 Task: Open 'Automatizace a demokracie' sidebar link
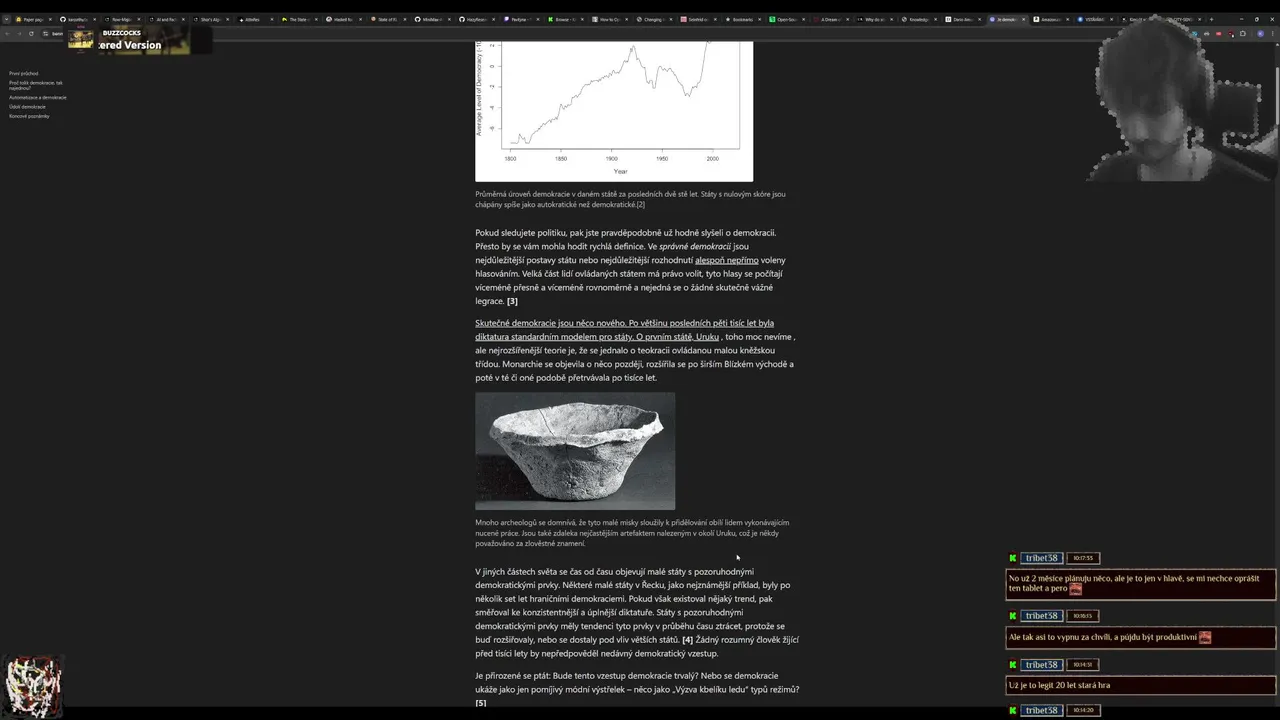[38, 98]
